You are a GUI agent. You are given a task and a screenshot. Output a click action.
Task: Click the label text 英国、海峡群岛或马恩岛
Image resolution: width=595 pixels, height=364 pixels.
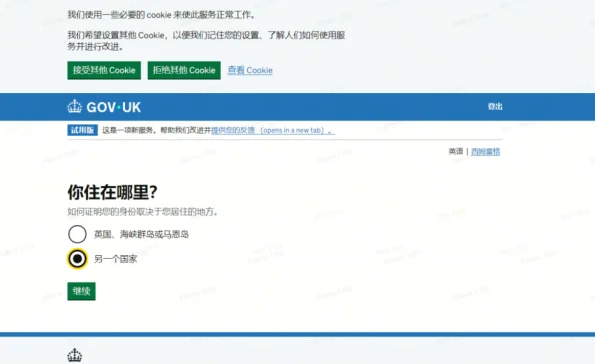click(141, 235)
